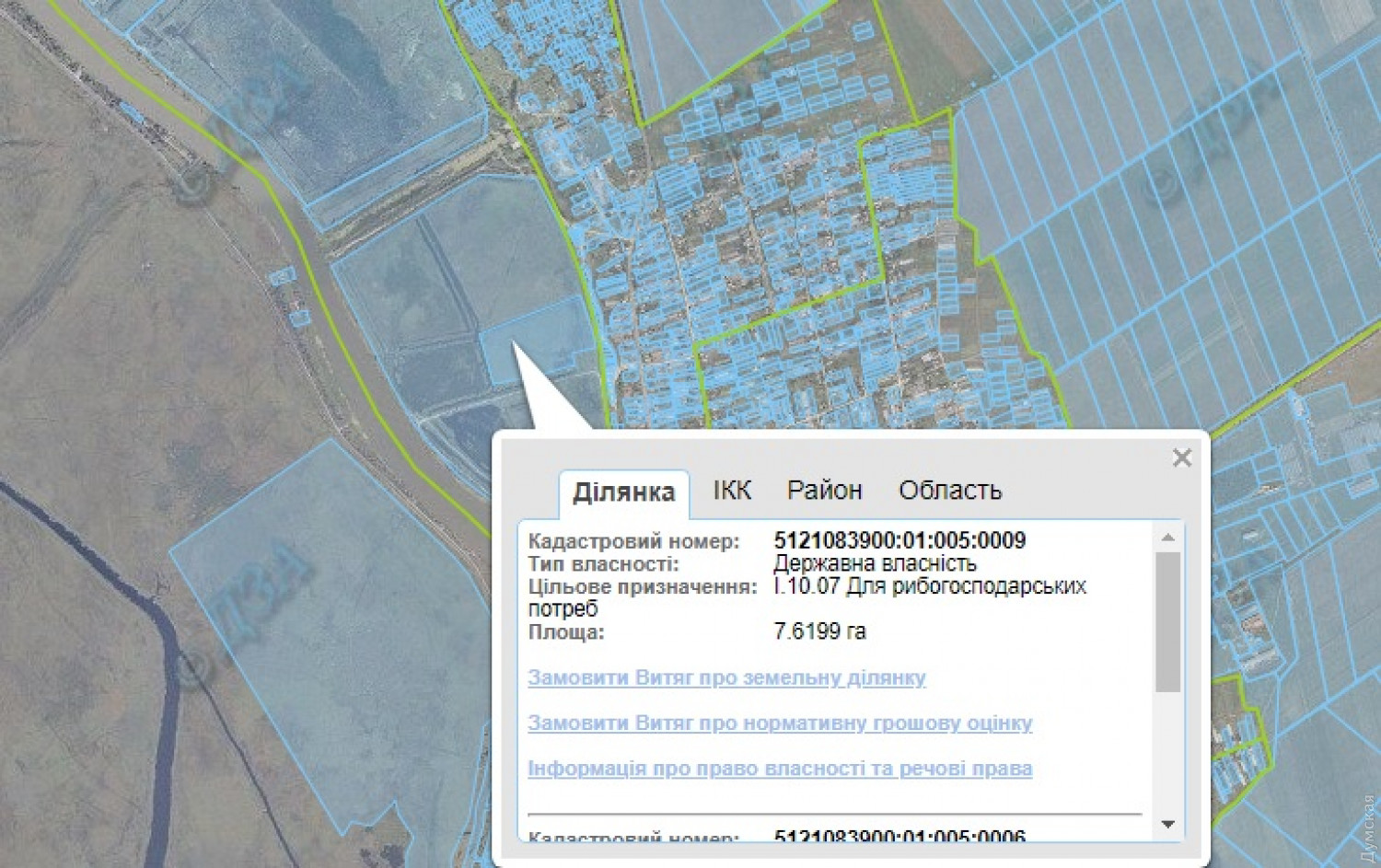Click the popup scrollbar down arrow
Viewport: 1381px width, 868px height.
(x=1167, y=824)
